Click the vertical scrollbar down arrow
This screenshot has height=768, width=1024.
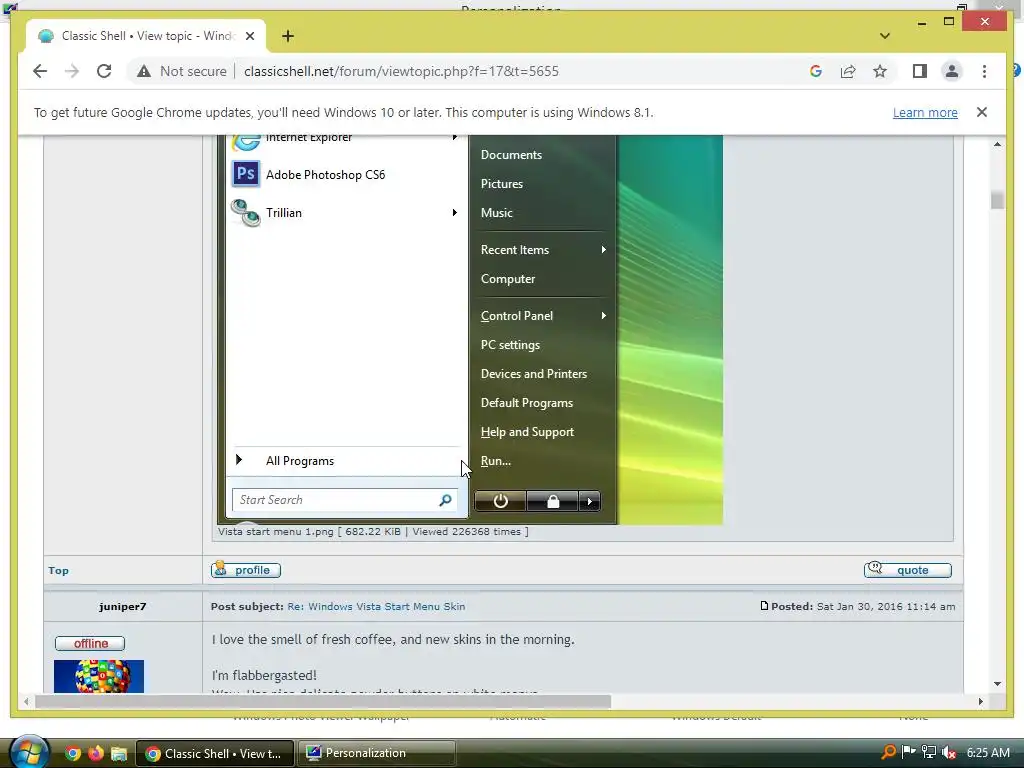(x=997, y=684)
